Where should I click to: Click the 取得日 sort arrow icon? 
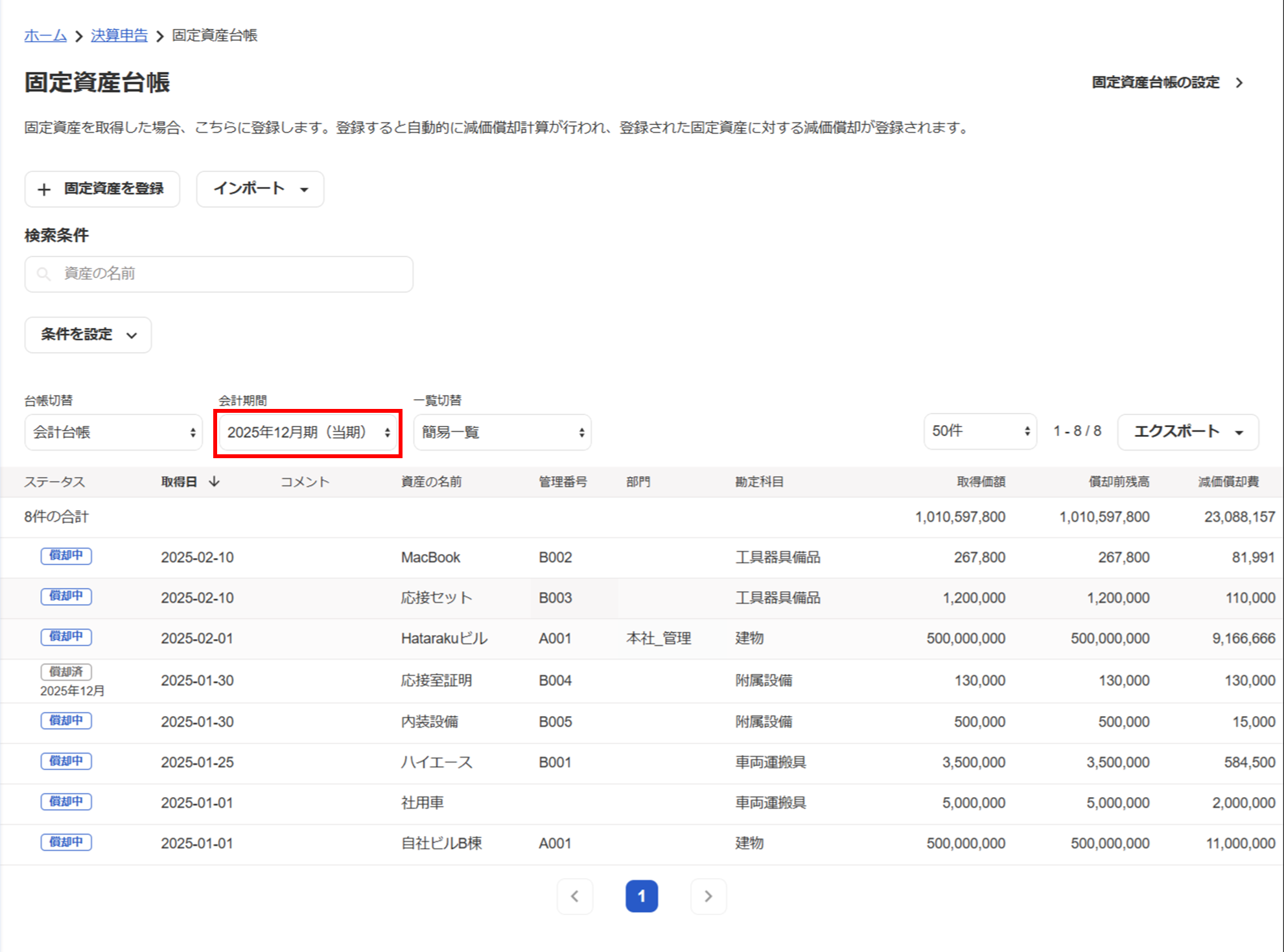point(214,482)
